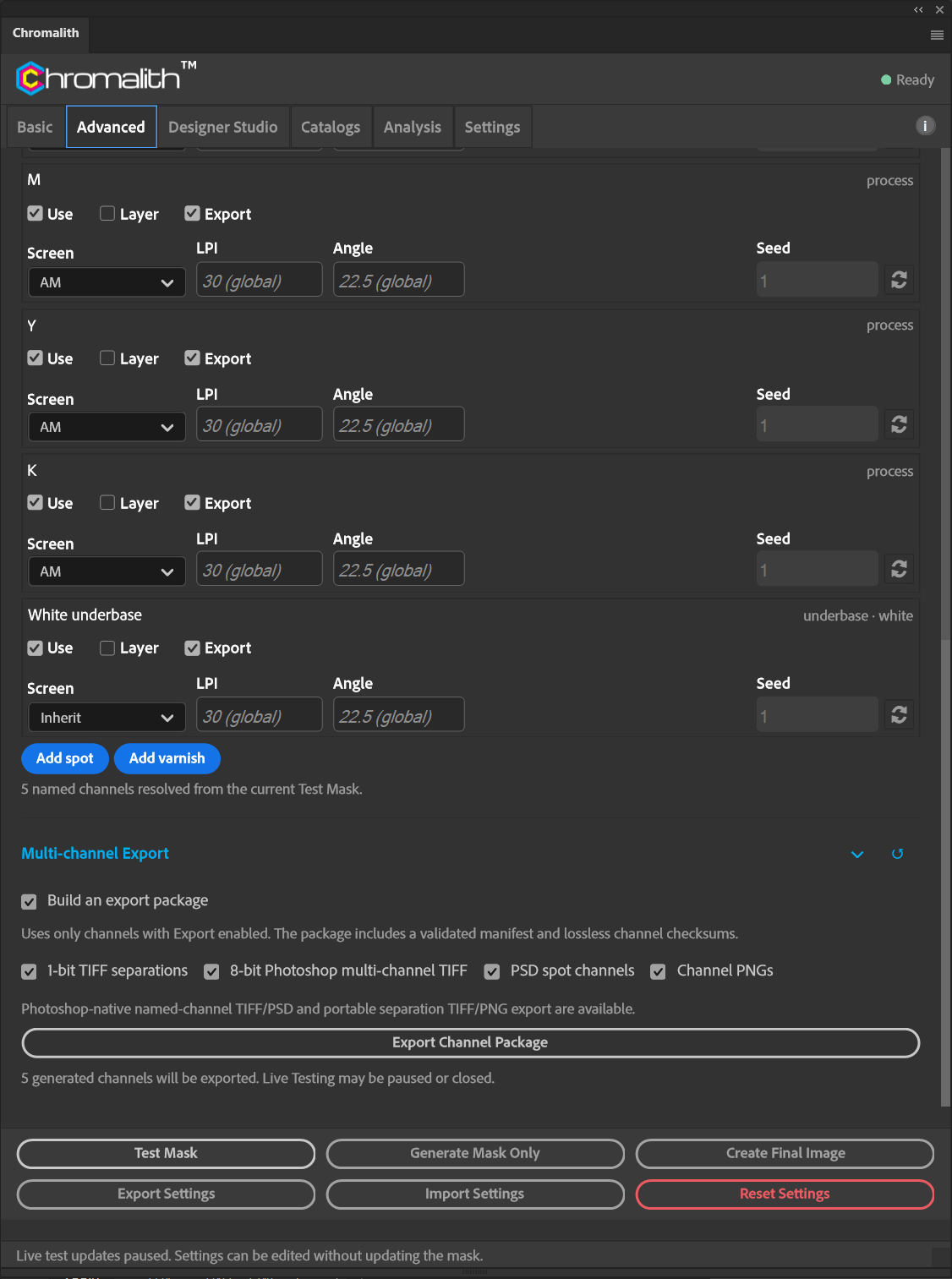This screenshot has height=1279, width=952.
Task: Toggle Export checkbox for Y channel
Action: coord(192,358)
